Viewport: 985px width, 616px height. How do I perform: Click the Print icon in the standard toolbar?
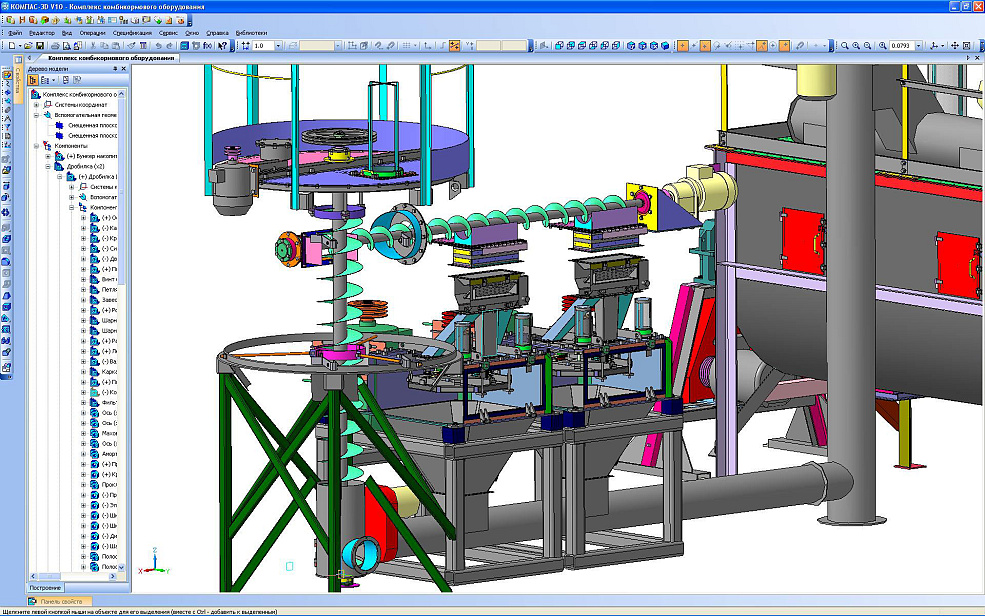click(55, 46)
